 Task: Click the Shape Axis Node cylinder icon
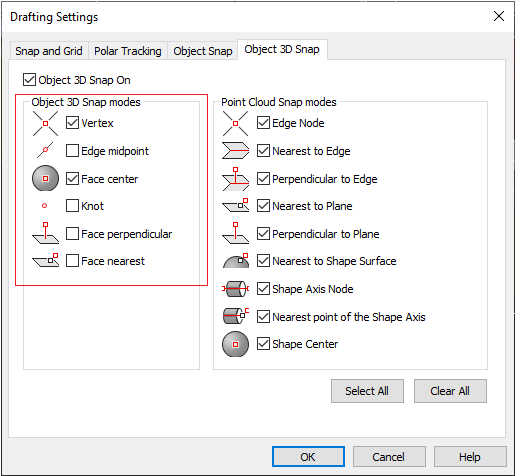pos(236,289)
